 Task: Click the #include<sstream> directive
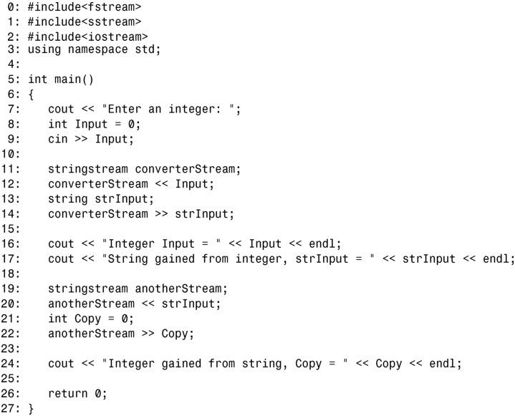pyautogui.click(x=84, y=22)
